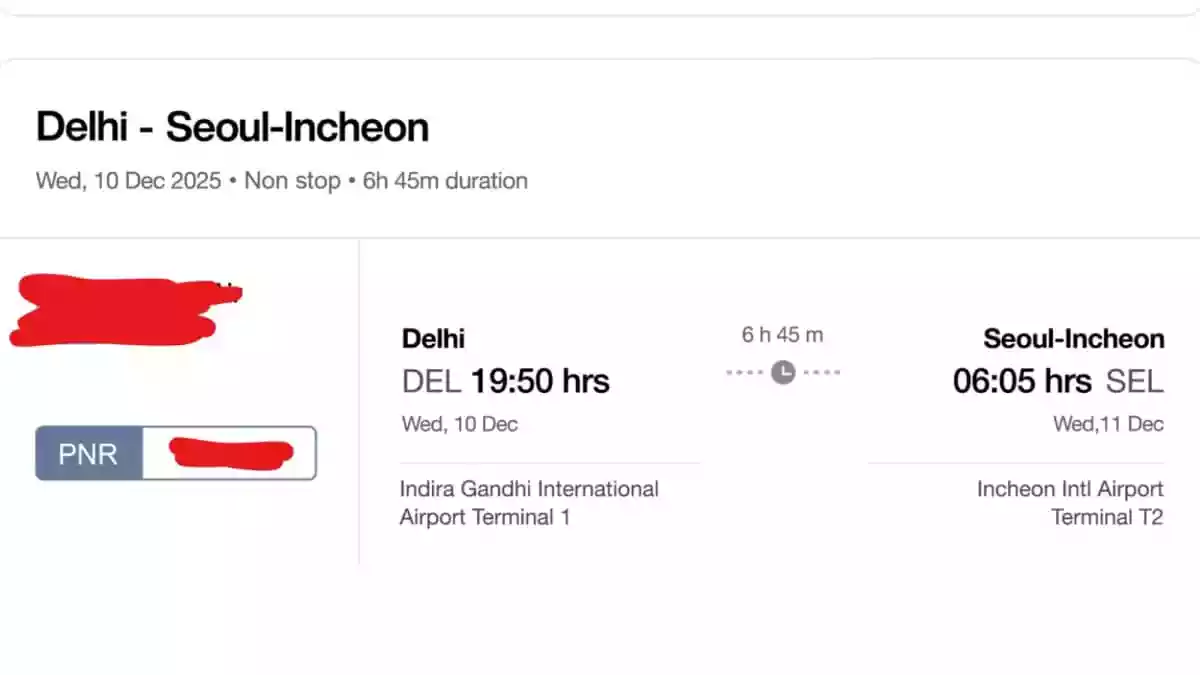Viewport: 1200px width, 675px height.
Task: Open the Incheon Intl Airport text
Action: pyautogui.click(x=1070, y=490)
